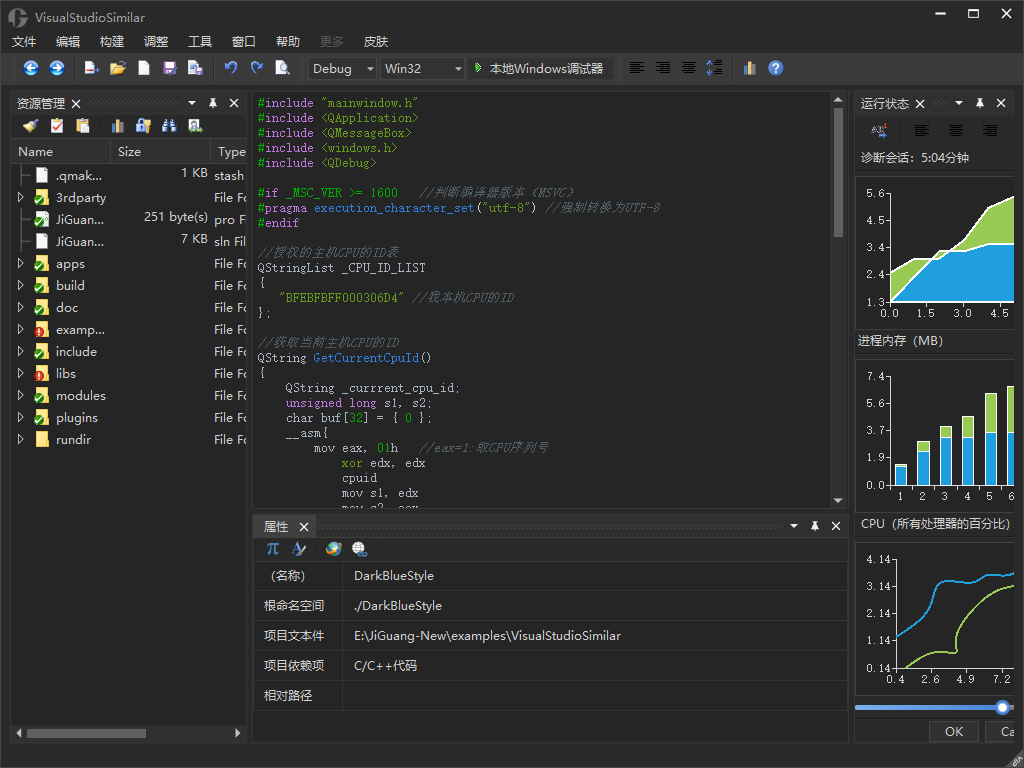
Task: Click the pi symbol icon in 属性 panel
Action: [x=273, y=549]
